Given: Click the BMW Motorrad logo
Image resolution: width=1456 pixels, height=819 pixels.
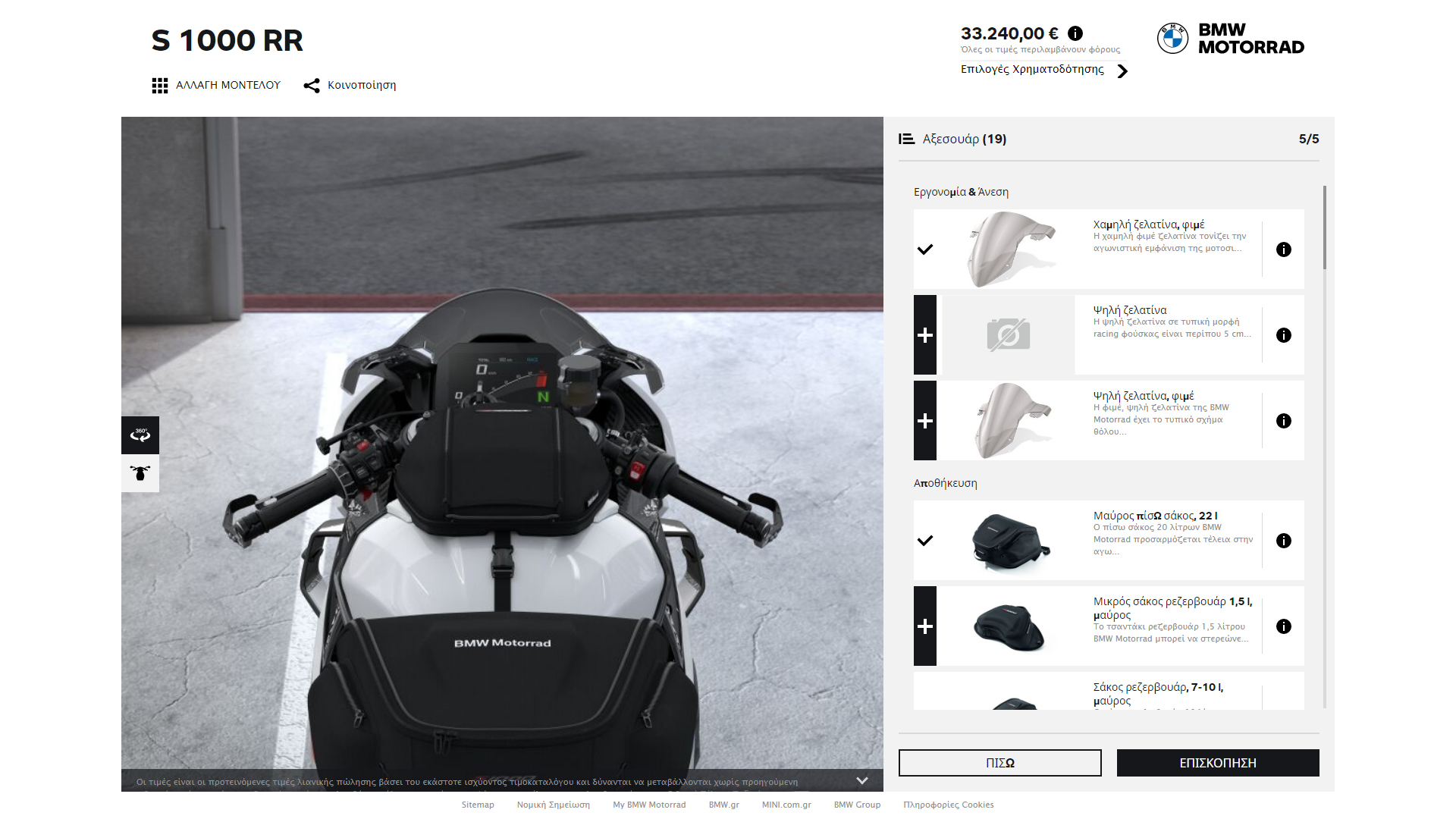Looking at the screenshot, I should (1231, 38).
